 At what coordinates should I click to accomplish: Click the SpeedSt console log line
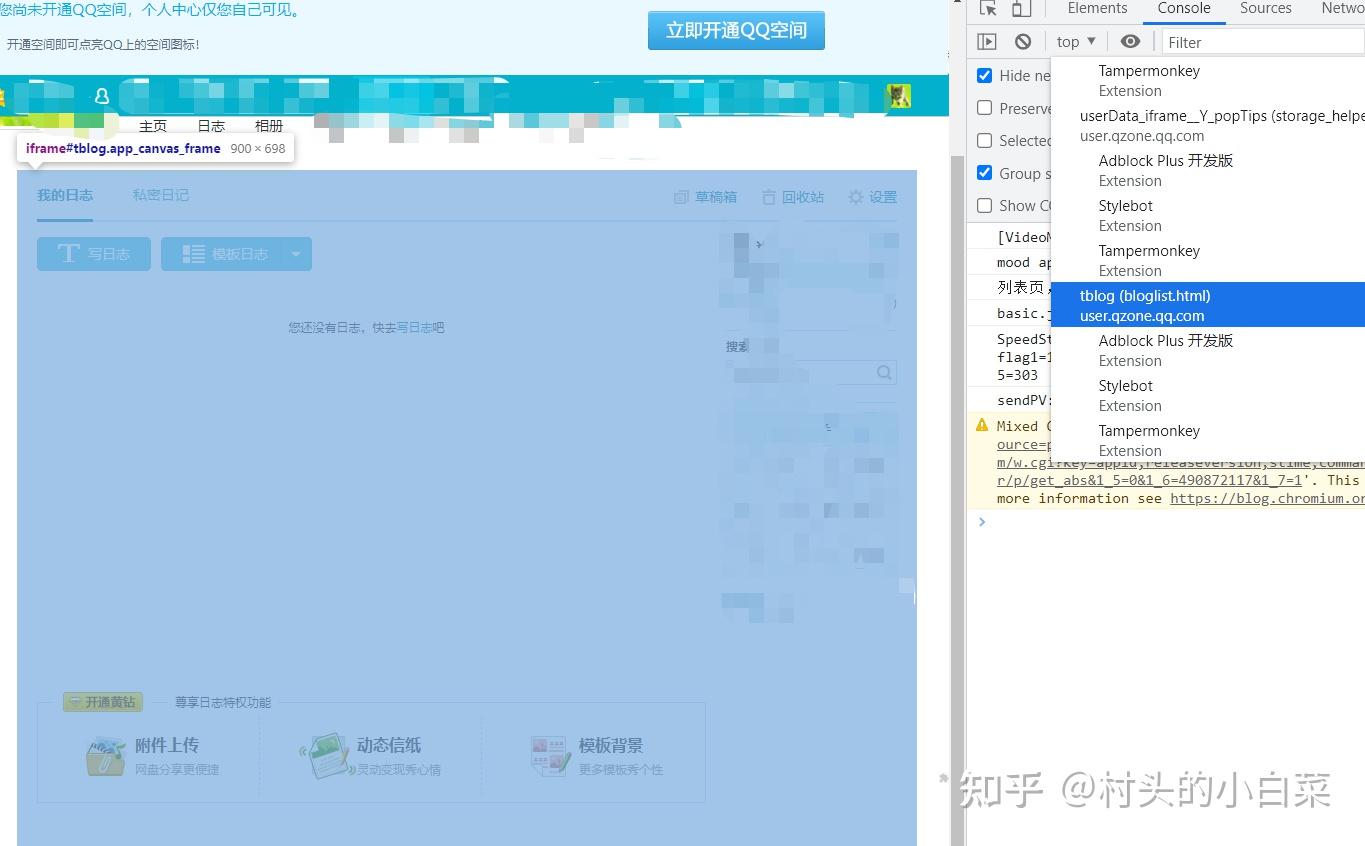(1024, 357)
